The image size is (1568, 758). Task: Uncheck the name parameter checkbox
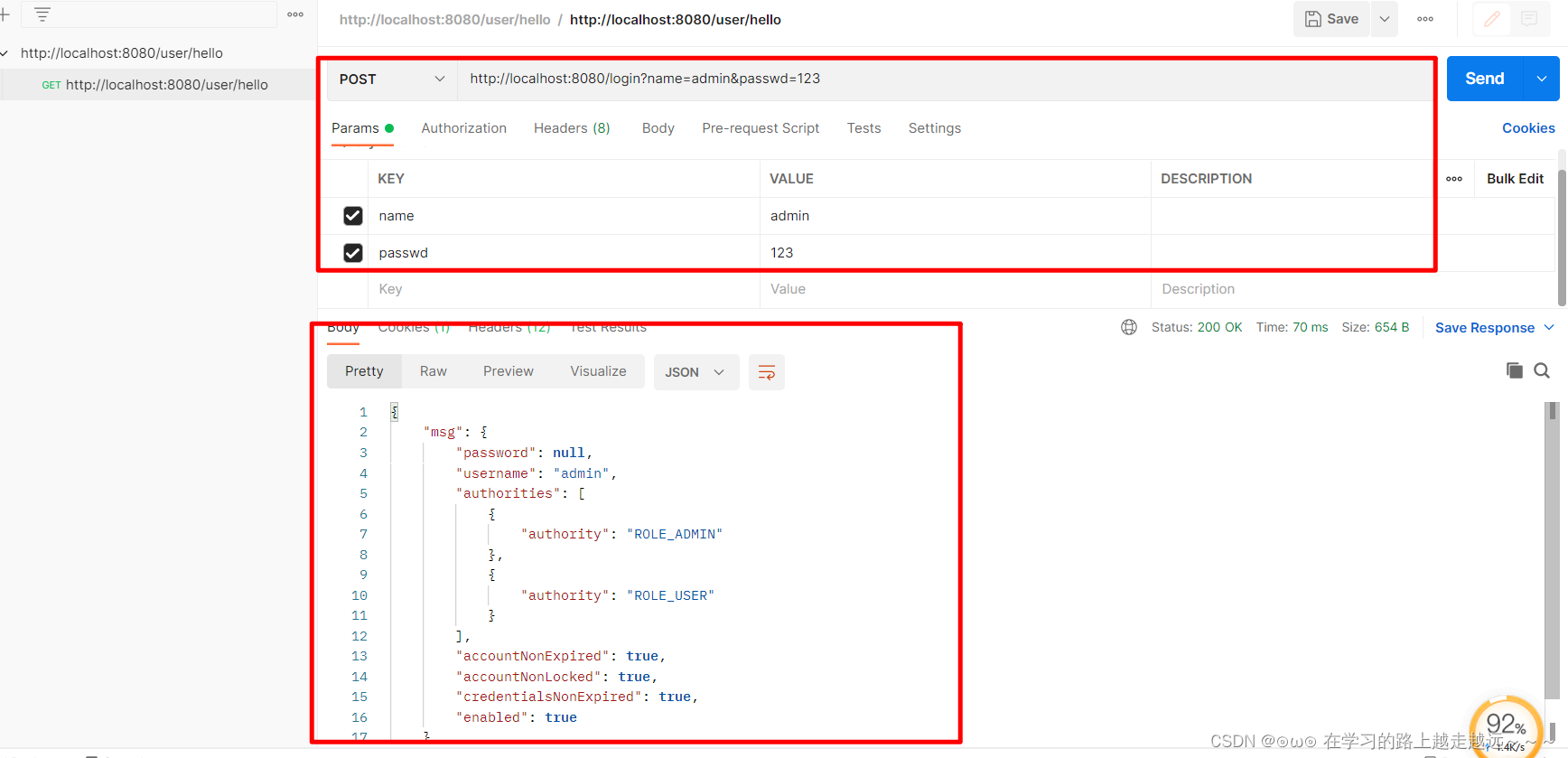tap(353, 216)
